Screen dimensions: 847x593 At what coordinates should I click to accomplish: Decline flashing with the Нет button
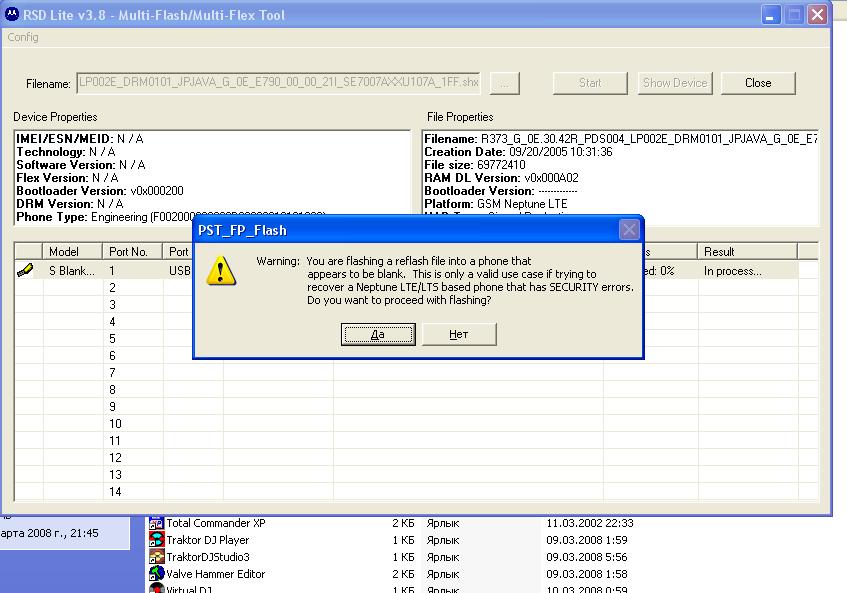(459, 334)
